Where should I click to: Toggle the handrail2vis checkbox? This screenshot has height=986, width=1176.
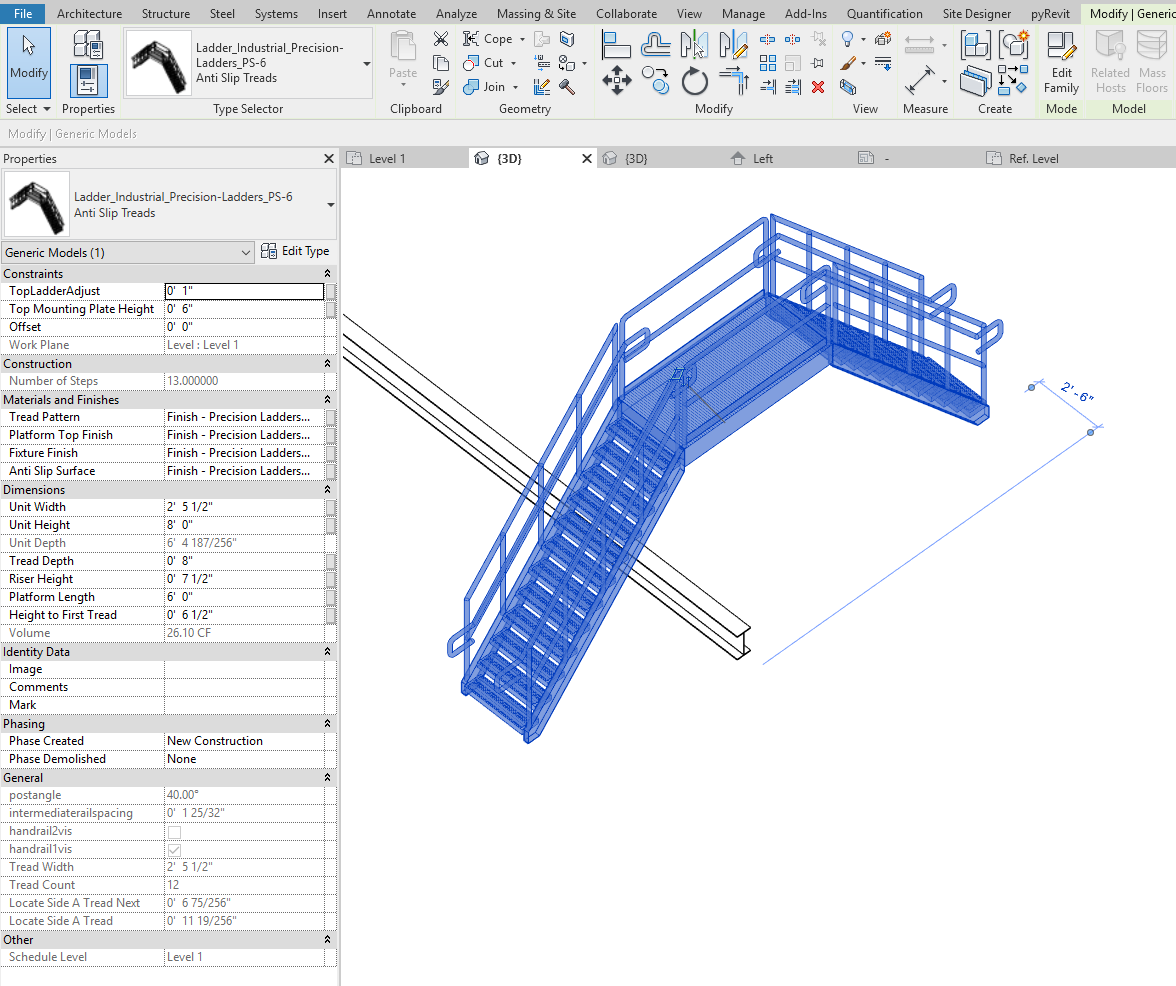[x=174, y=832]
